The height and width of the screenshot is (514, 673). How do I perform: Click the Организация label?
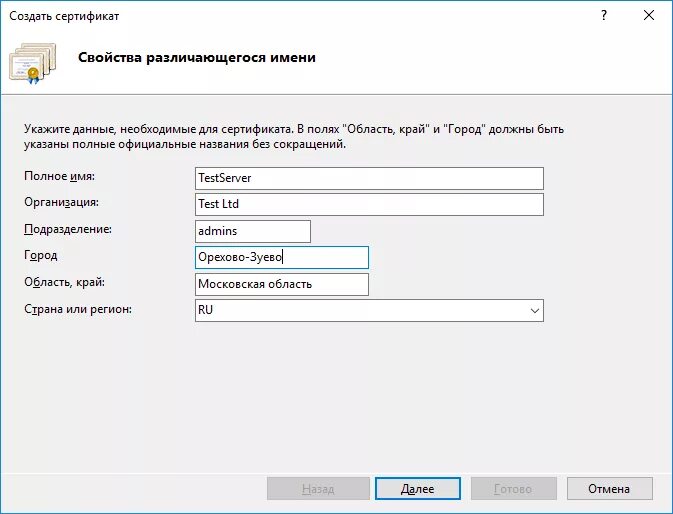[x=61, y=202]
